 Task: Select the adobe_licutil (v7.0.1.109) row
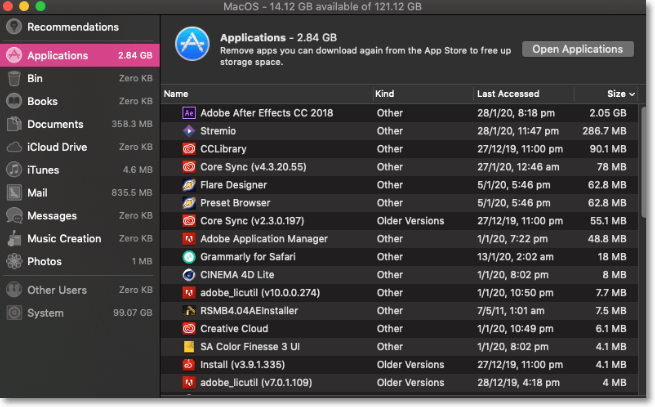pyautogui.click(x=400, y=382)
